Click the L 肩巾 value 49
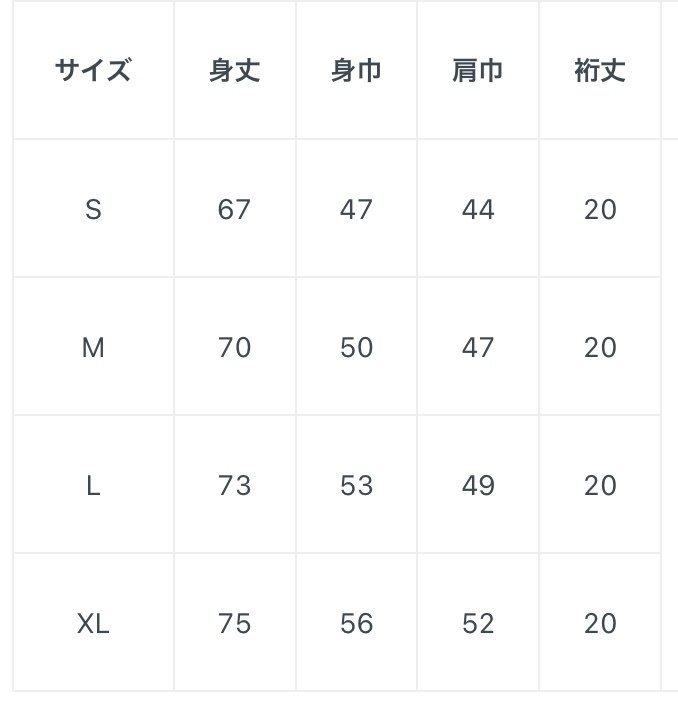Viewport: 678px width, 706px height. [478, 485]
